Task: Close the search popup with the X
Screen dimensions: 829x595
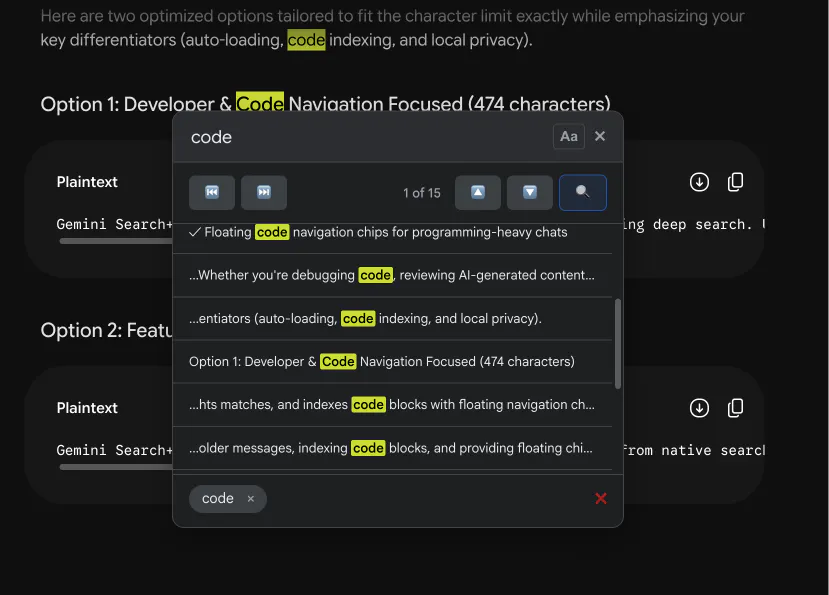Action: (x=600, y=136)
